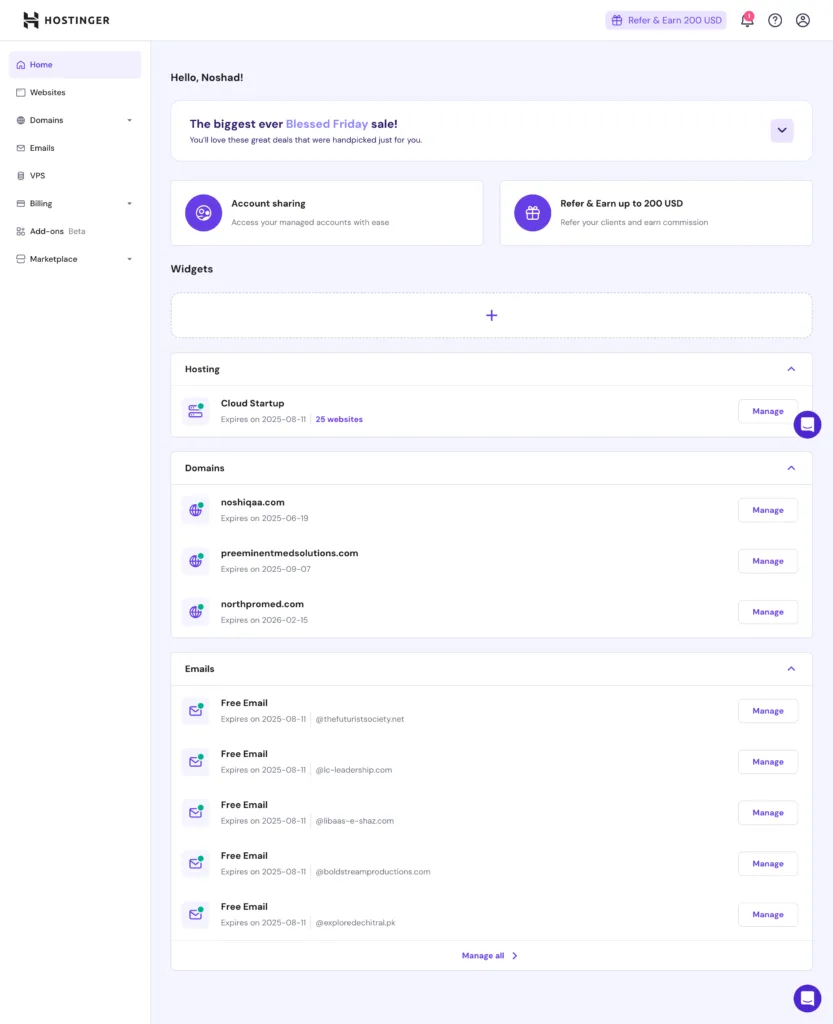833x1024 pixels.
Task: Click the northpromed.com domain name
Action: pos(262,604)
